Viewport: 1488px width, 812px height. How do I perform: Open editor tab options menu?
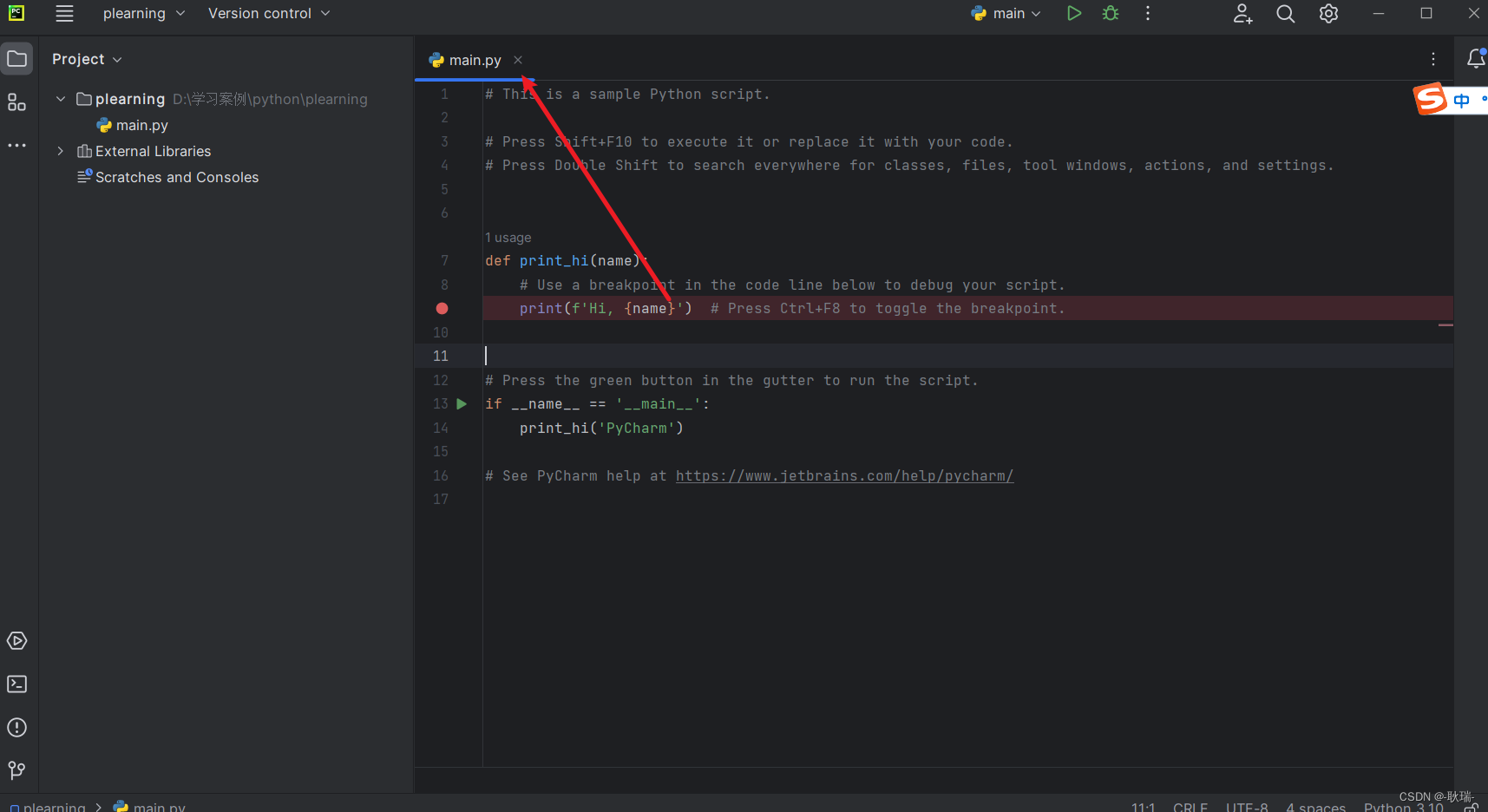1433,59
